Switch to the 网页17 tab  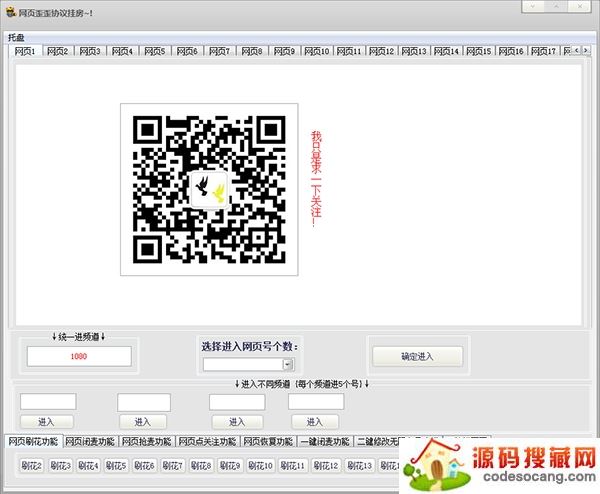point(543,51)
